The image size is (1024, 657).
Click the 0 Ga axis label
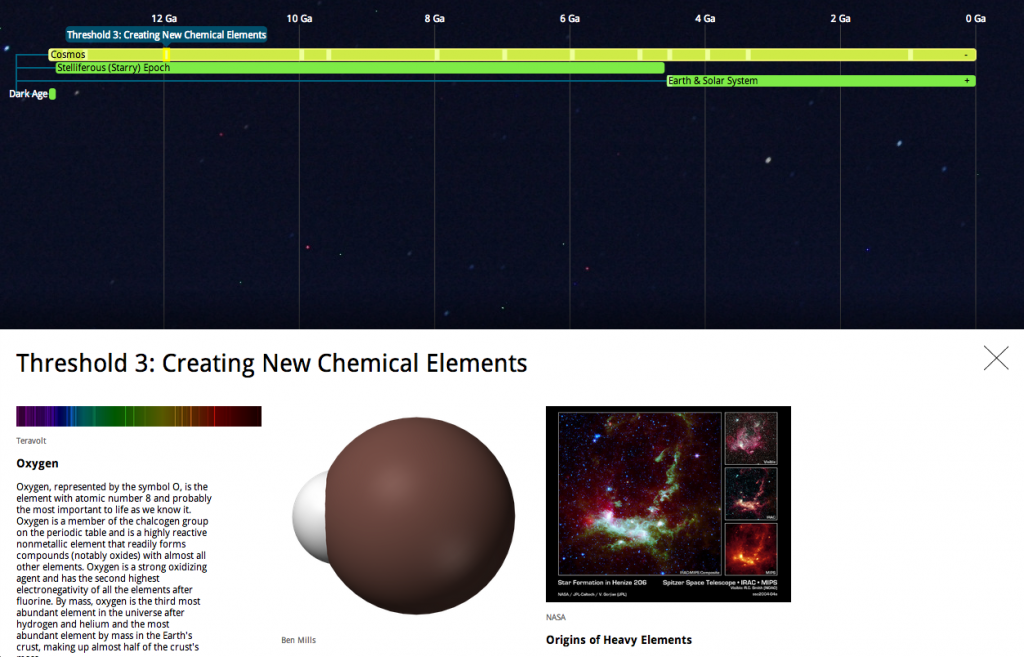976,18
